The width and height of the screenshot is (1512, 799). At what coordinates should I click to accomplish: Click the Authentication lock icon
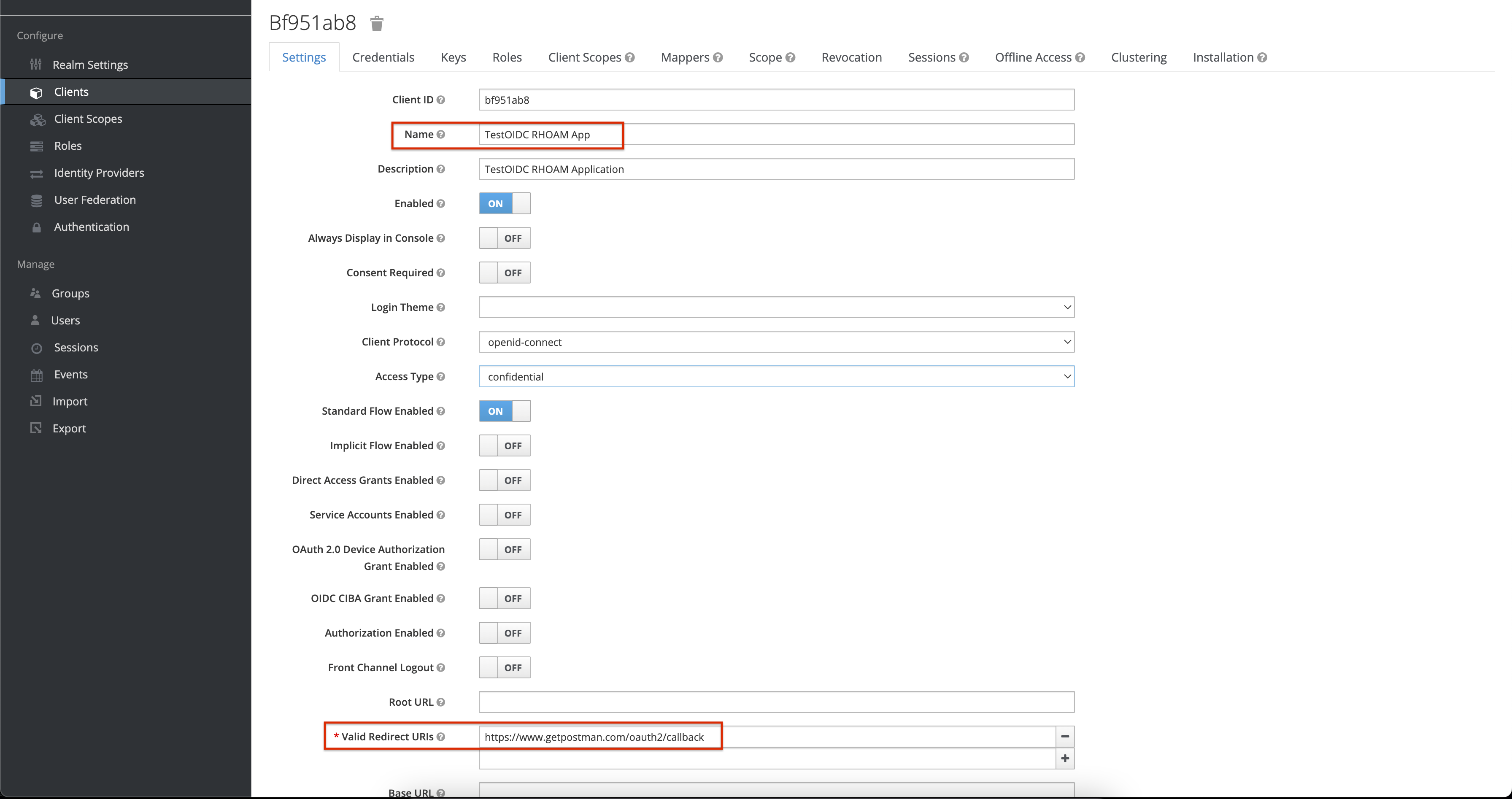(36, 227)
